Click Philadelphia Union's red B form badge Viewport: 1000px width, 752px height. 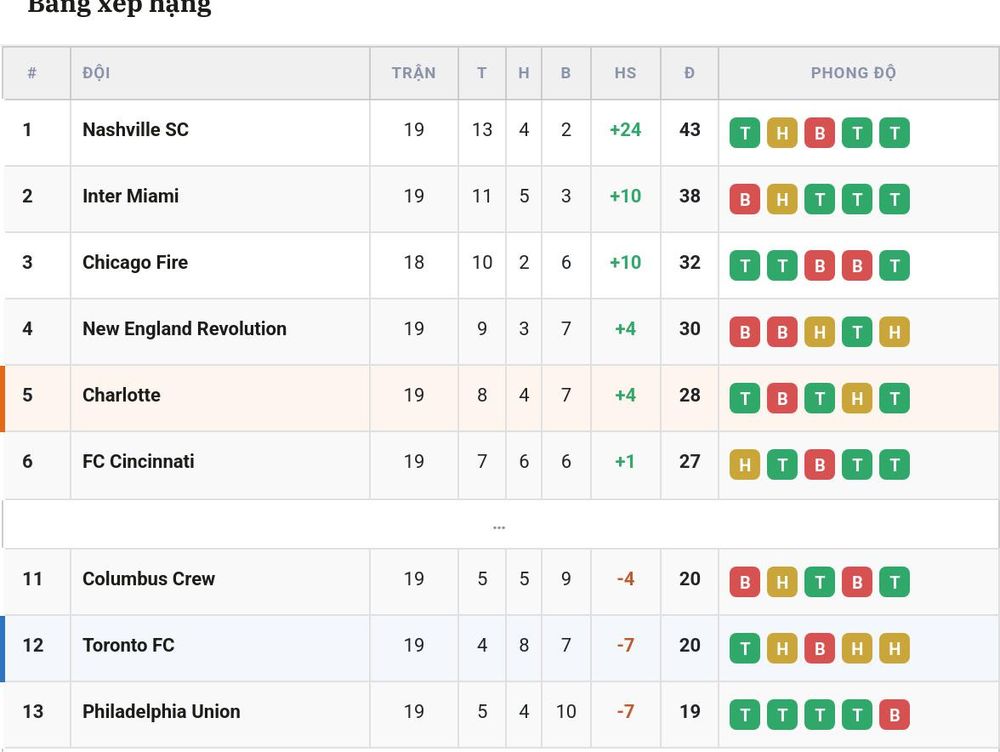pyautogui.click(x=894, y=715)
